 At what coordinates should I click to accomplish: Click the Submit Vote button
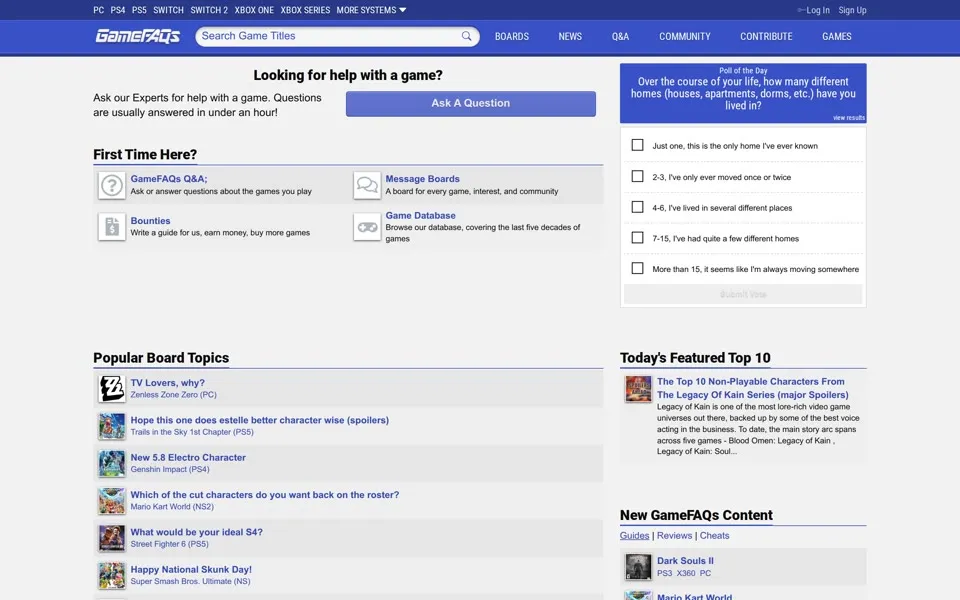(x=743, y=294)
